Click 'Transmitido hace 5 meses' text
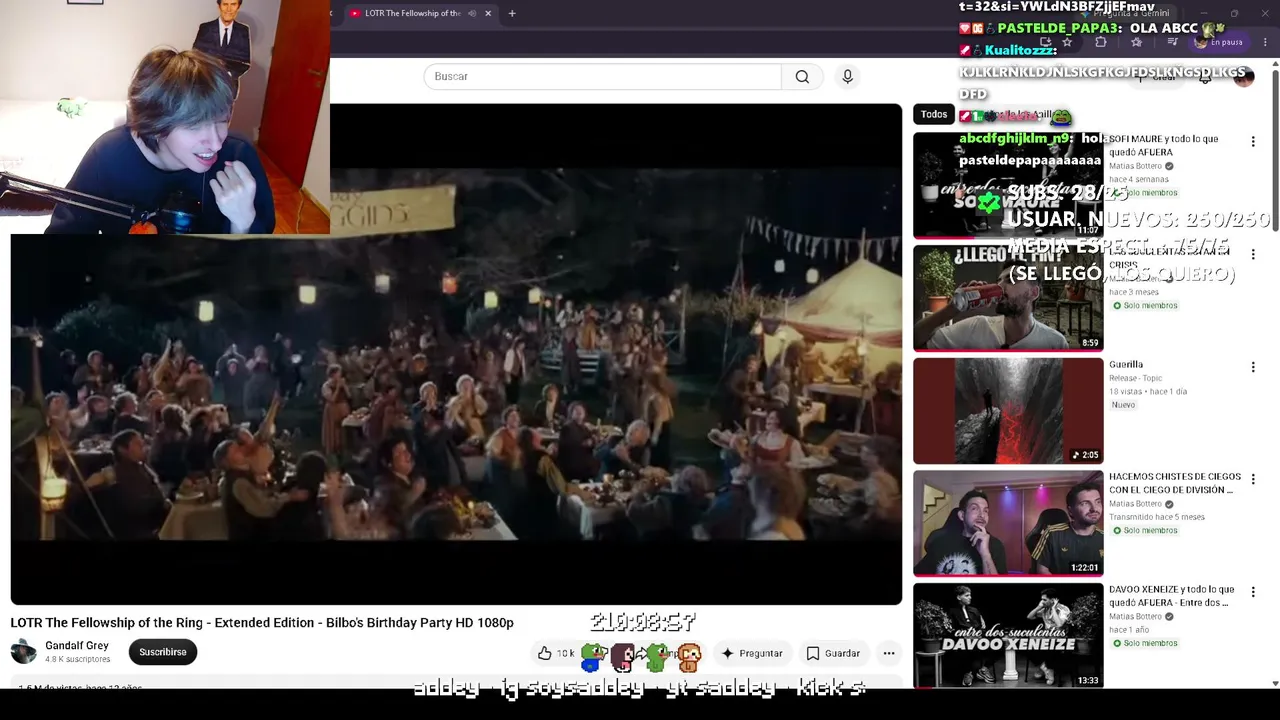The image size is (1280, 720). pos(1157,517)
